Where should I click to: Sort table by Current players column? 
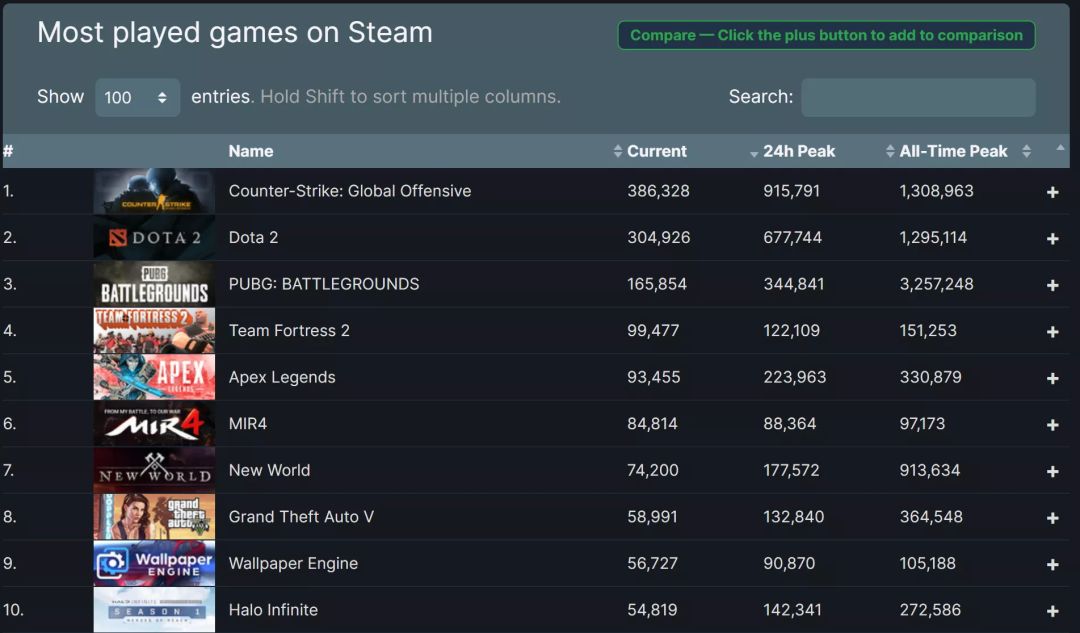click(656, 151)
